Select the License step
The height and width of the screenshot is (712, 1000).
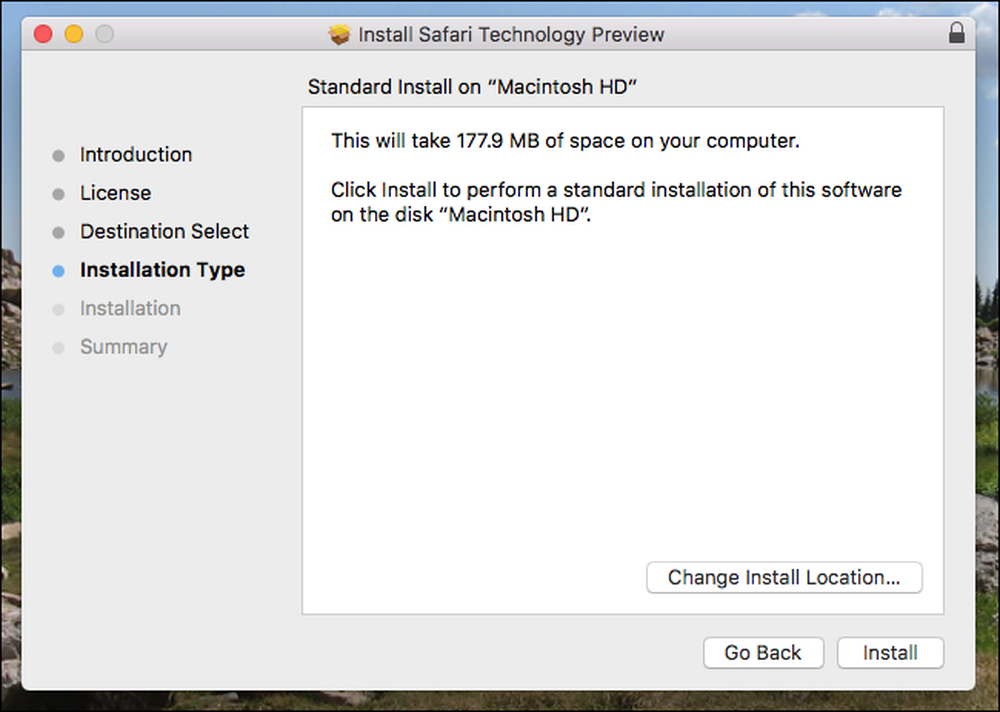click(115, 193)
